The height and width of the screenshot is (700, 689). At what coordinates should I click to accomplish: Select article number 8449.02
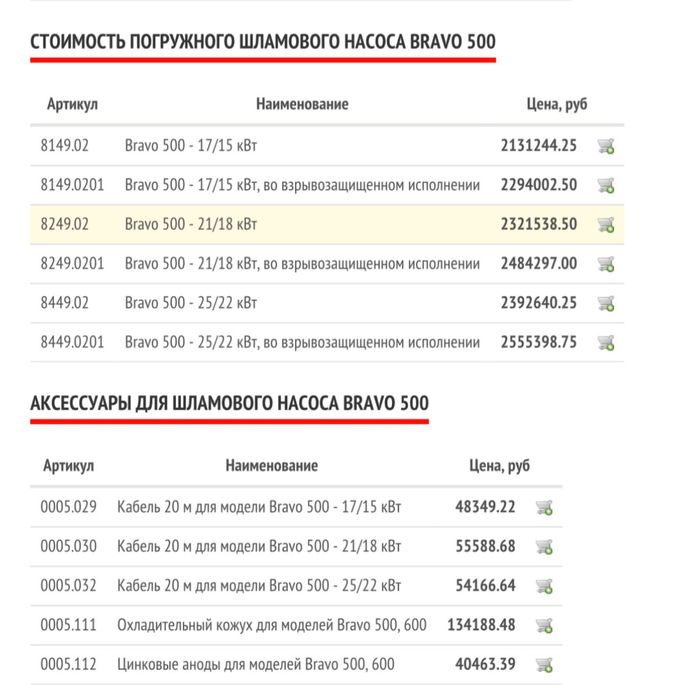tap(65, 303)
